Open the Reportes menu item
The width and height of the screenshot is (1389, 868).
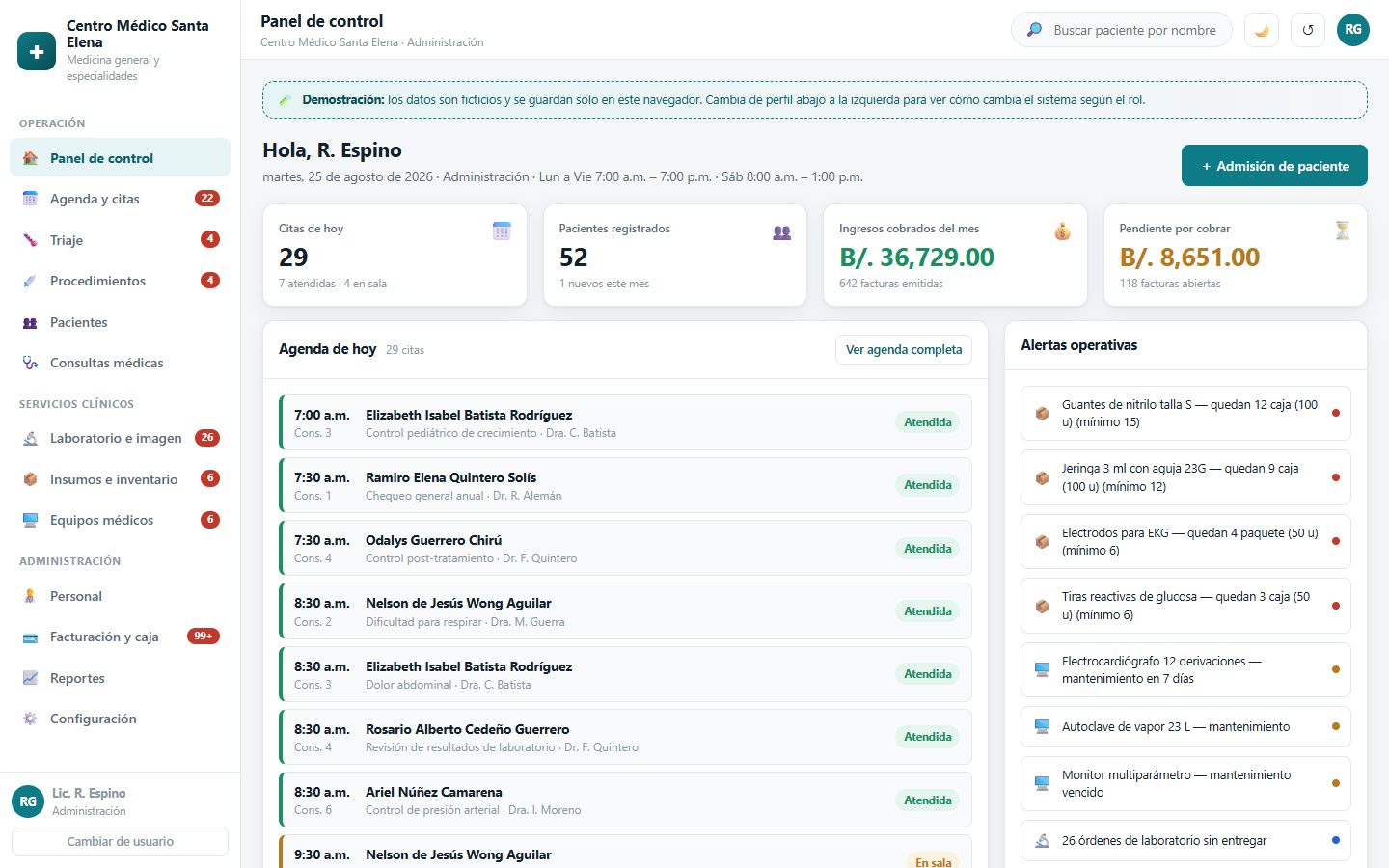click(120, 678)
